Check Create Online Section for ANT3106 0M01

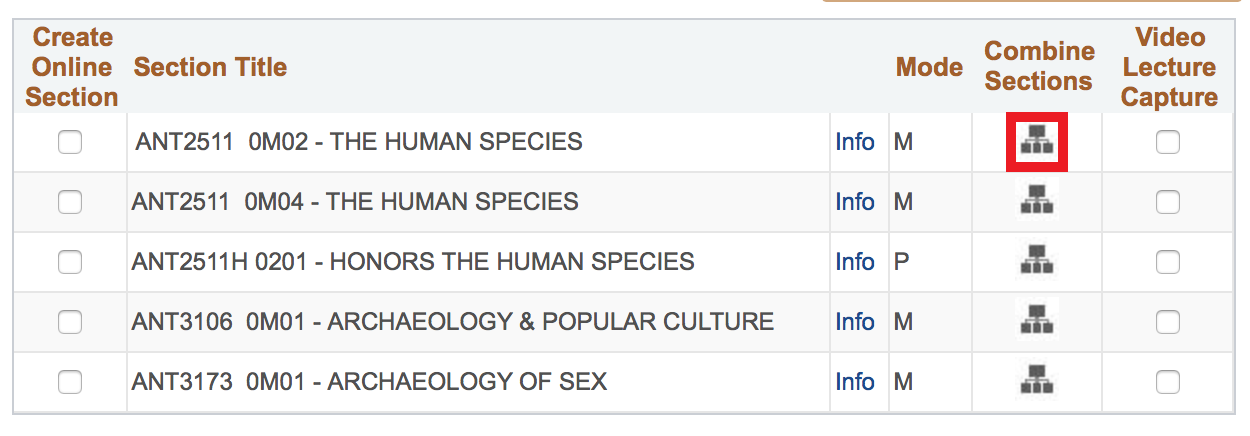click(70, 322)
